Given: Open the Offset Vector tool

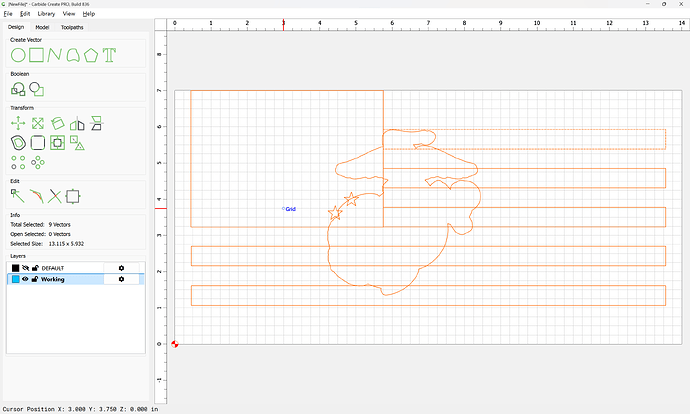Looking at the screenshot, I should coord(18,143).
